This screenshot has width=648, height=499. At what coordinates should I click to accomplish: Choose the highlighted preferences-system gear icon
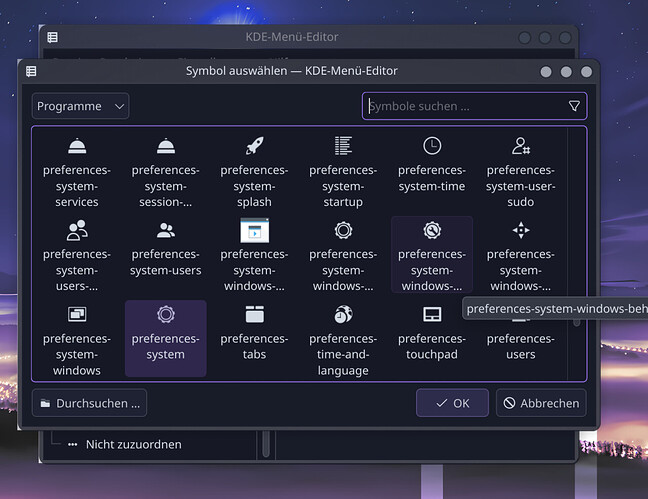click(x=166, y=315)
